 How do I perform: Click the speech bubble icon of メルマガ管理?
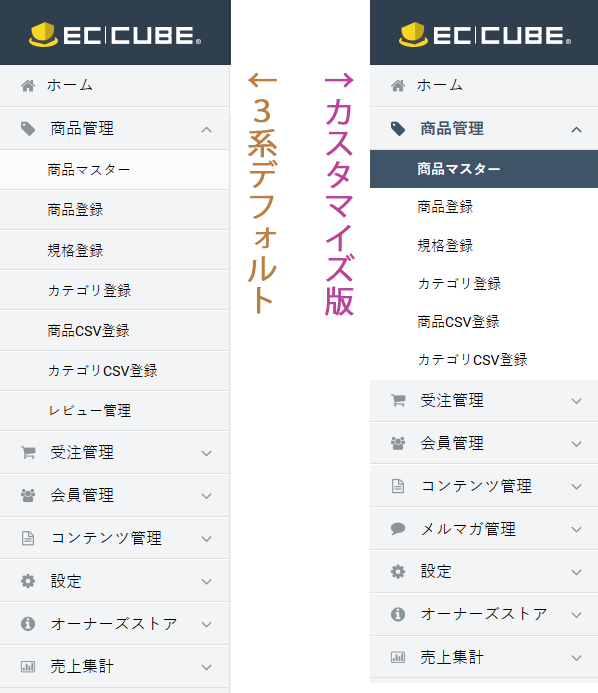(x=398, y=529)
